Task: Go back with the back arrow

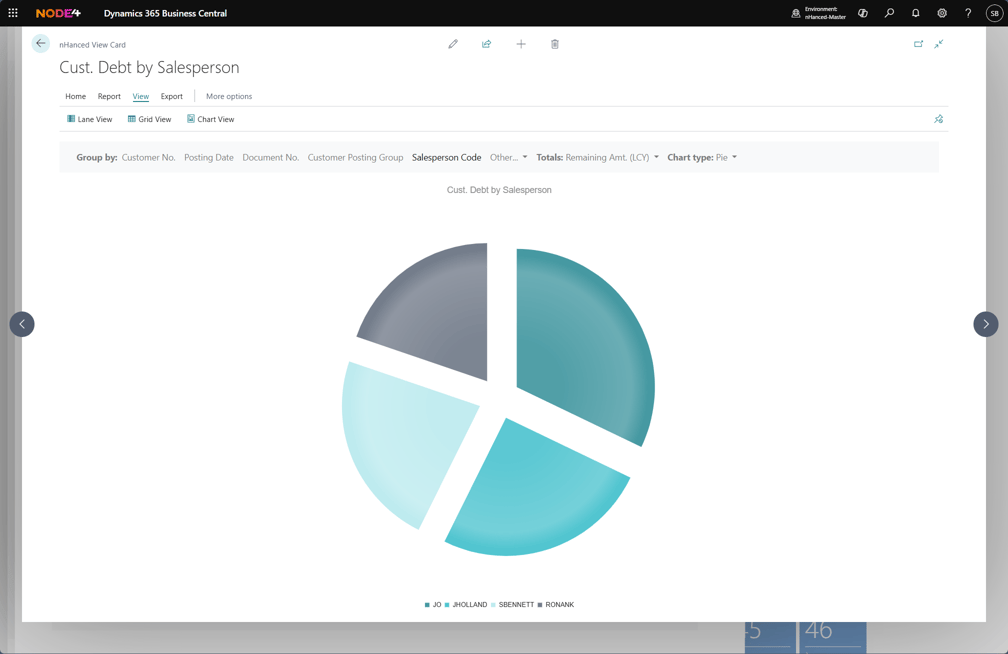Action: 40,44
